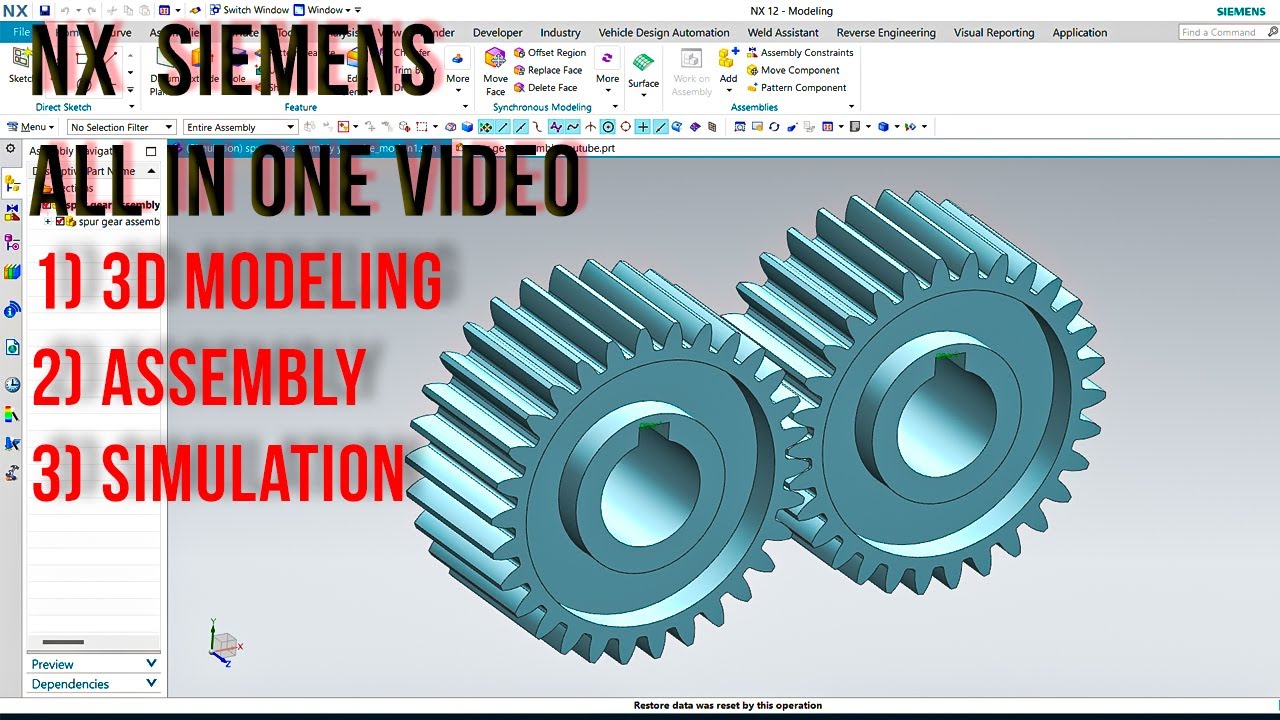Click the Undo arrow icon
The image size is (1280, 720).
click(64, 10)
